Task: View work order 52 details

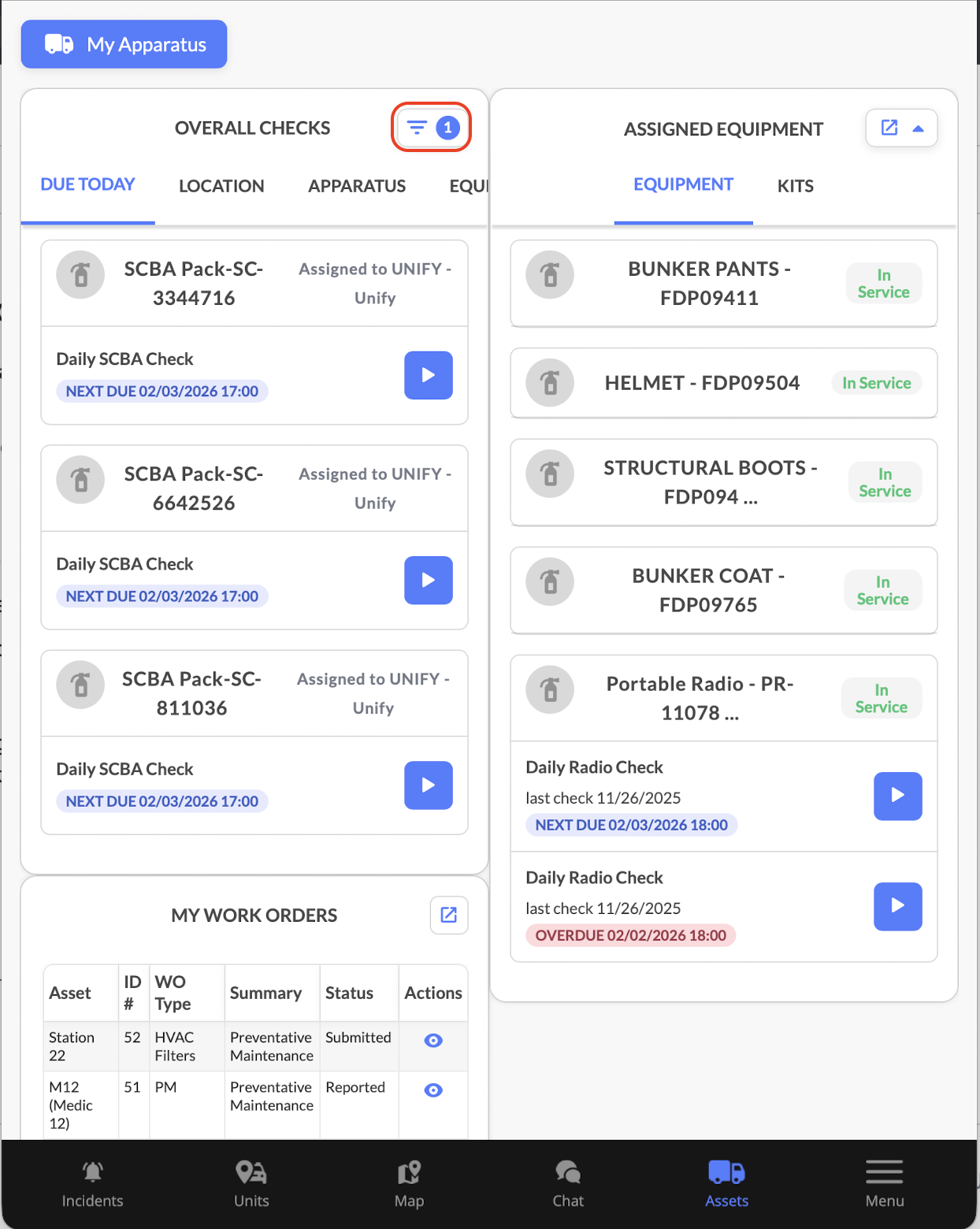Action: tap(432, 1041)
